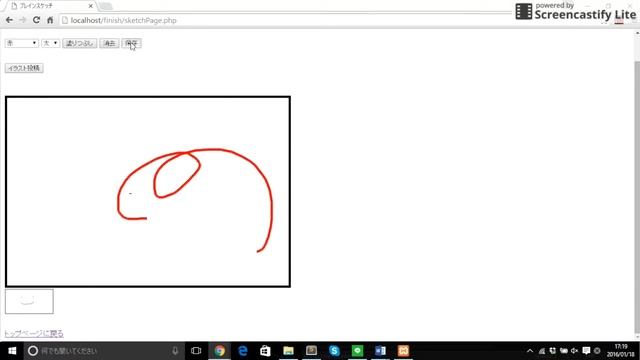Viewport: 640px width, 360px height.
Task: Open the Action Center notification icon
Action: pos(586,351)
